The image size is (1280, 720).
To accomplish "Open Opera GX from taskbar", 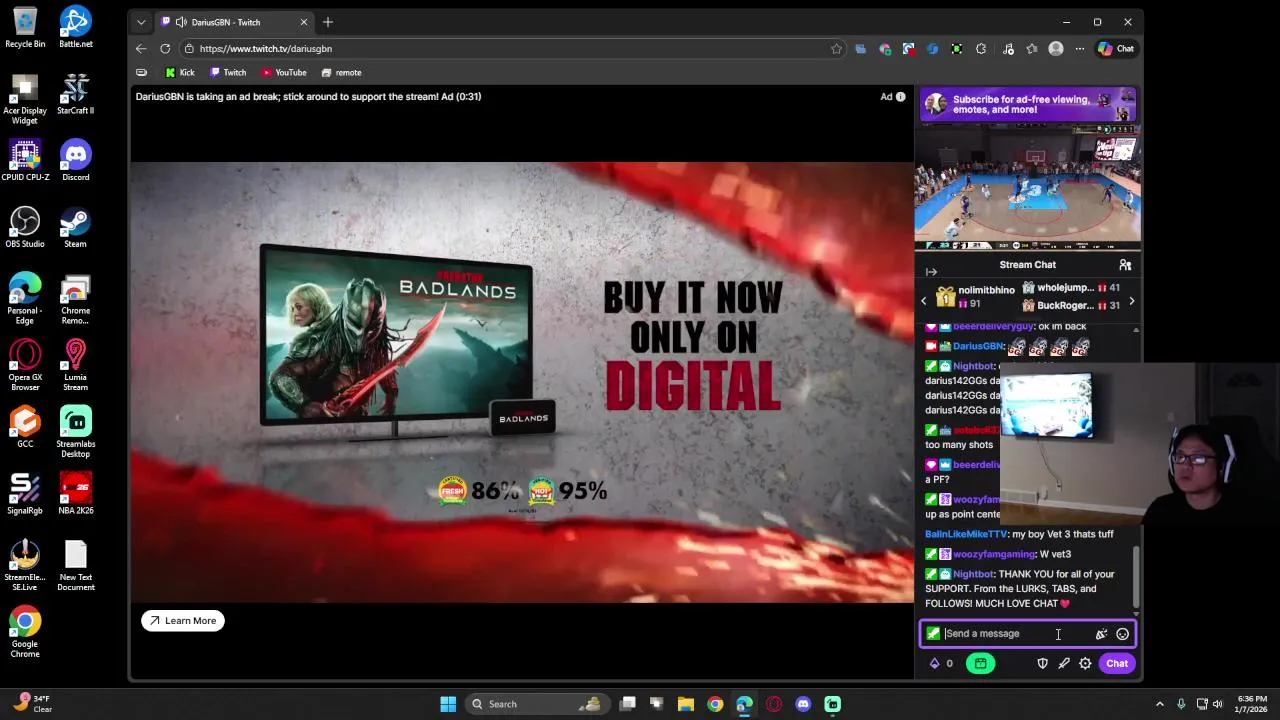I will 773,704.
